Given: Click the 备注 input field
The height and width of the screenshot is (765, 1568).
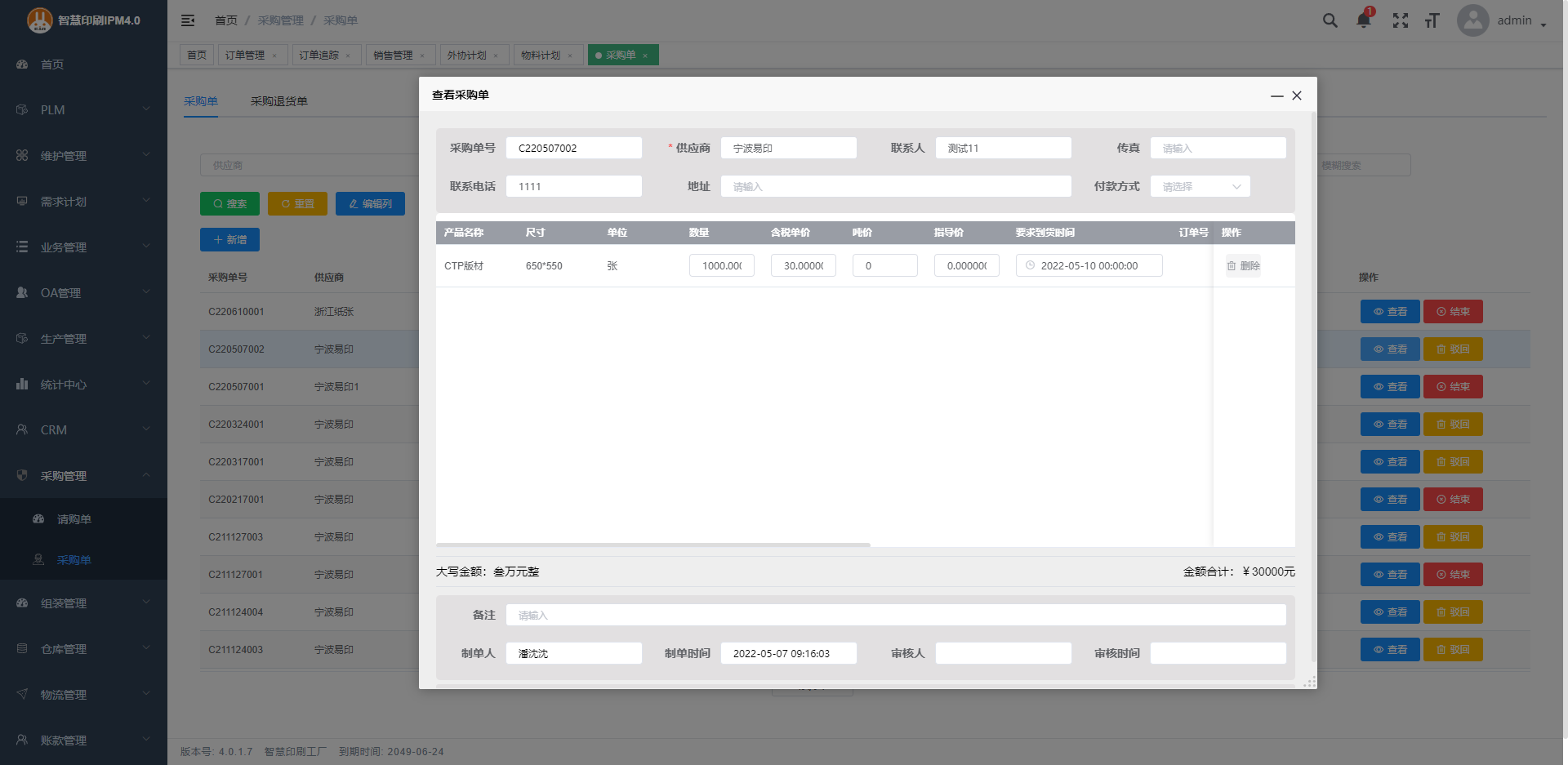Looking at the screenshot, I should [x=895, y=616].
